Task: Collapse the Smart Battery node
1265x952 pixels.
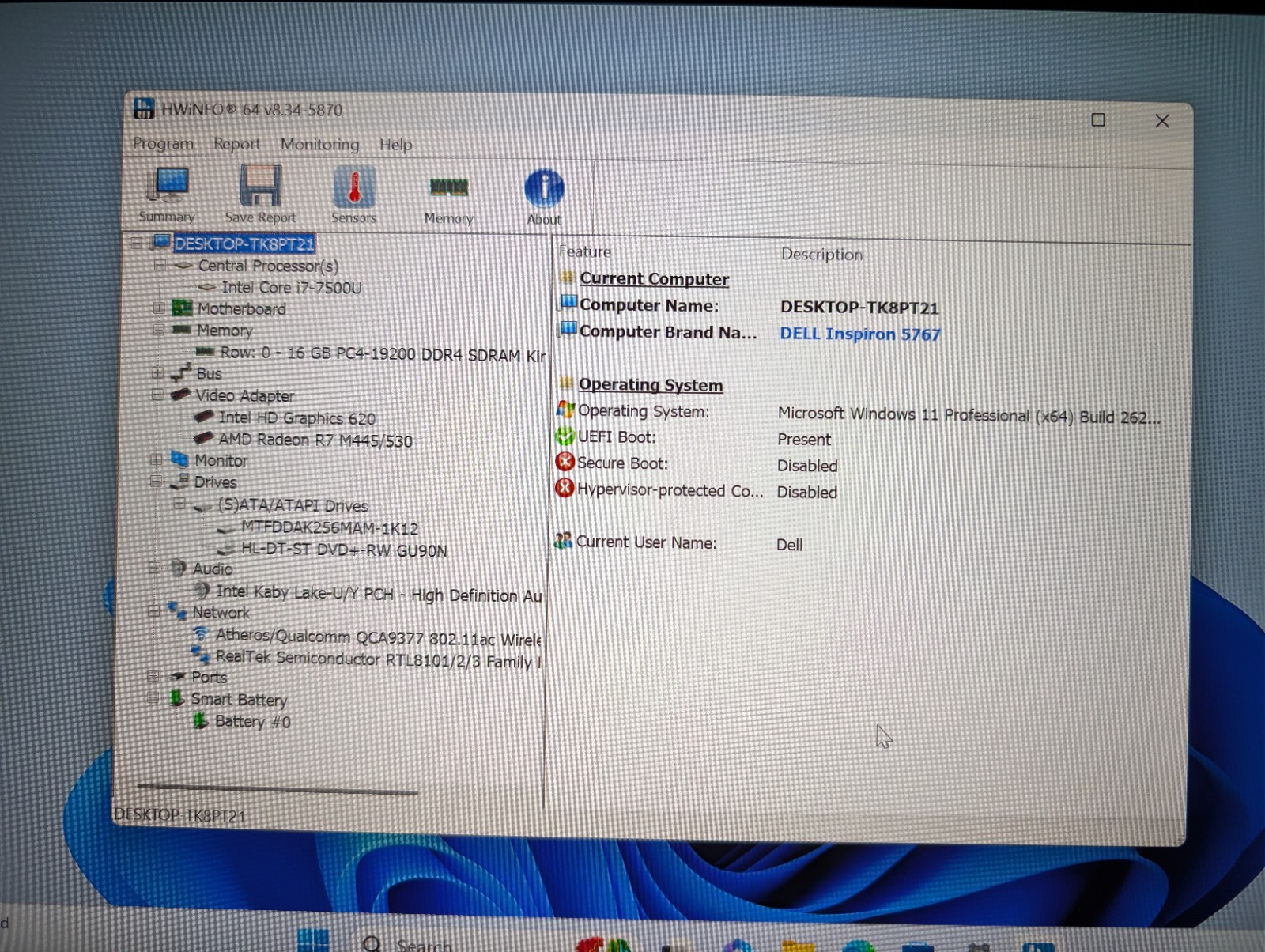Action: [153, 697]
